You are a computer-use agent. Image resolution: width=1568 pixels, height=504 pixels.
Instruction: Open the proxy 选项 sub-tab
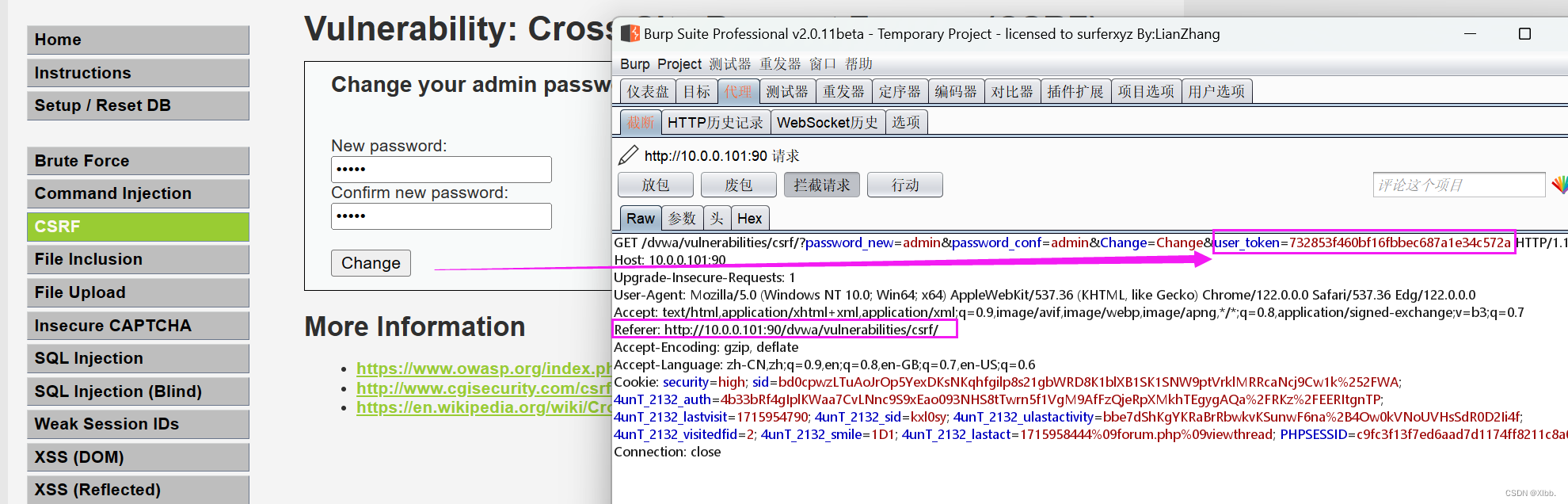tap(906, 122)
